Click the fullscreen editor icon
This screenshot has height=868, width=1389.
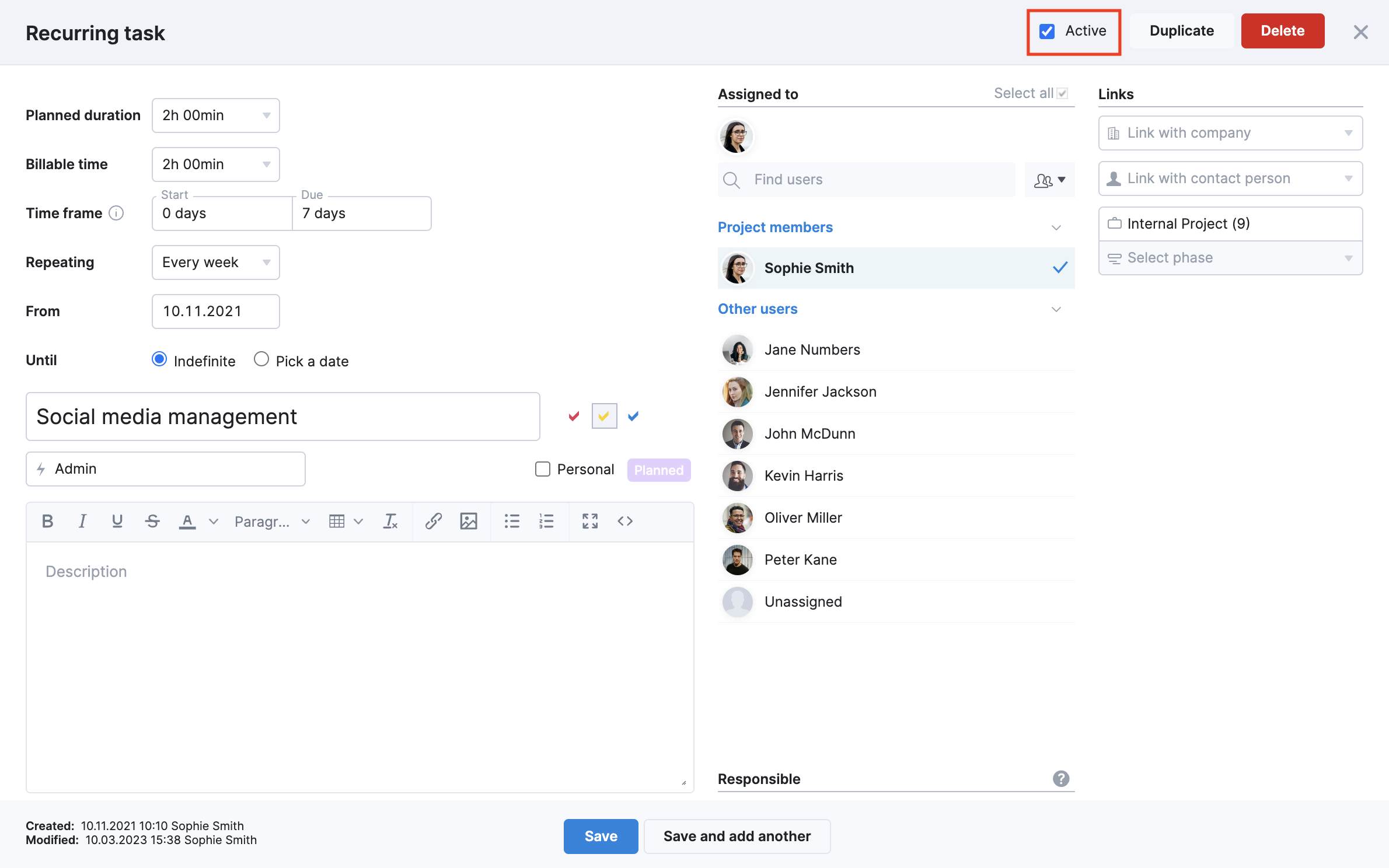590,521
